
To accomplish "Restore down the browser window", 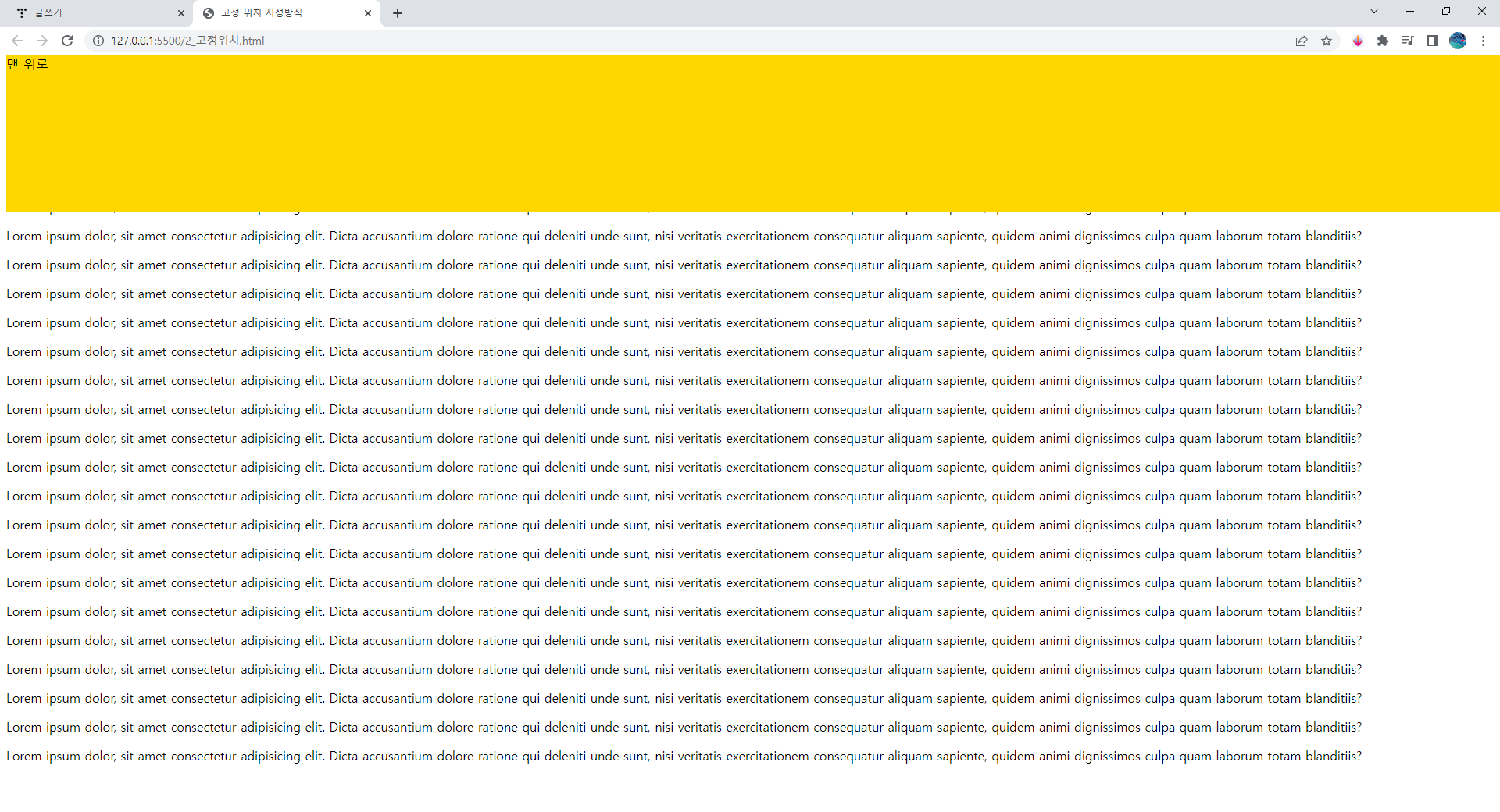I will point(1446,11).
